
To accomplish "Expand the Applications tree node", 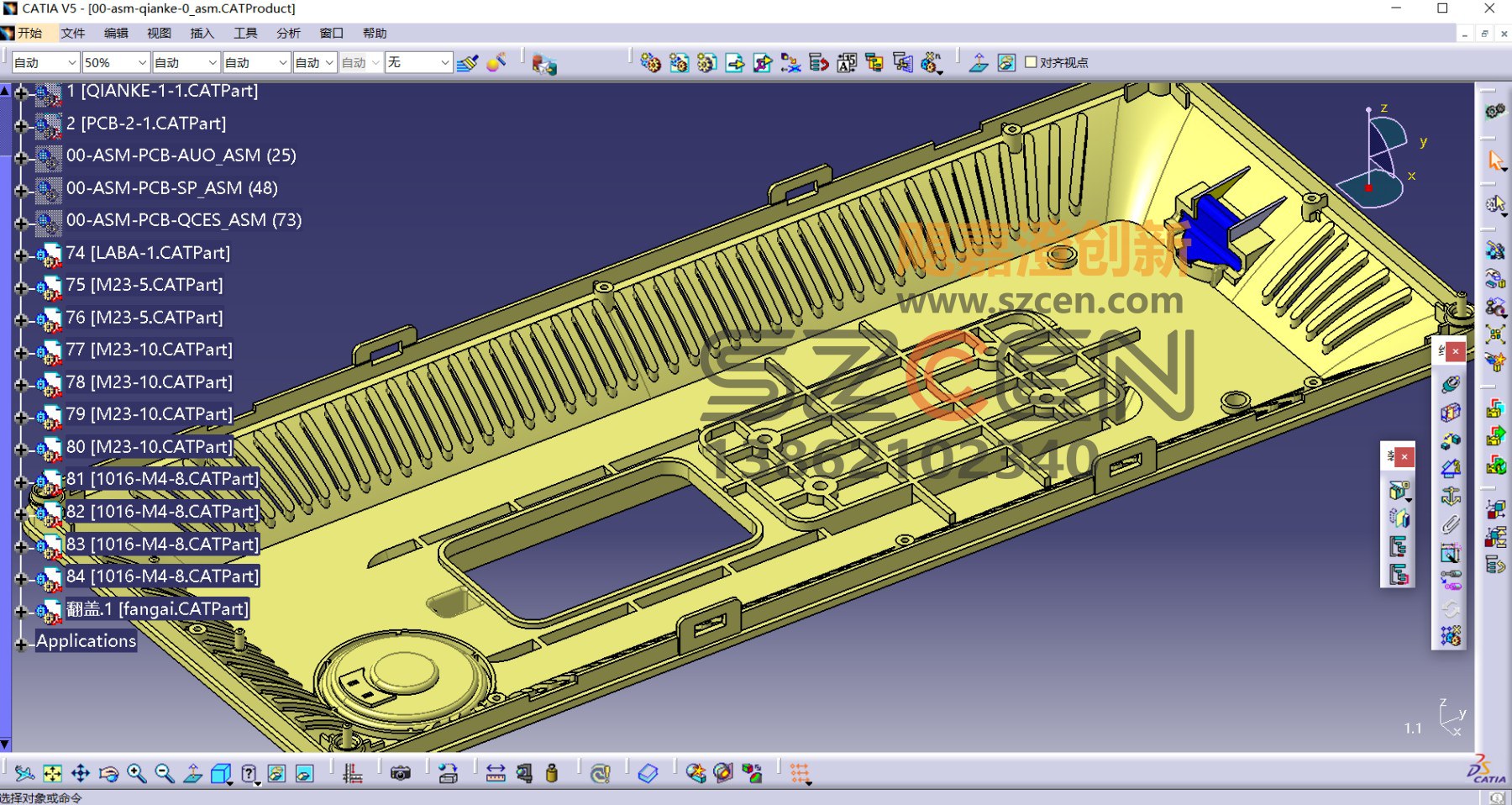I will click(21, 645).
